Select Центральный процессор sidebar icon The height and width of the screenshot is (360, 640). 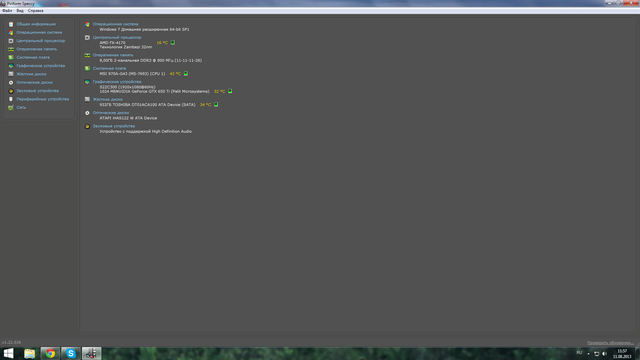[11, 41]
